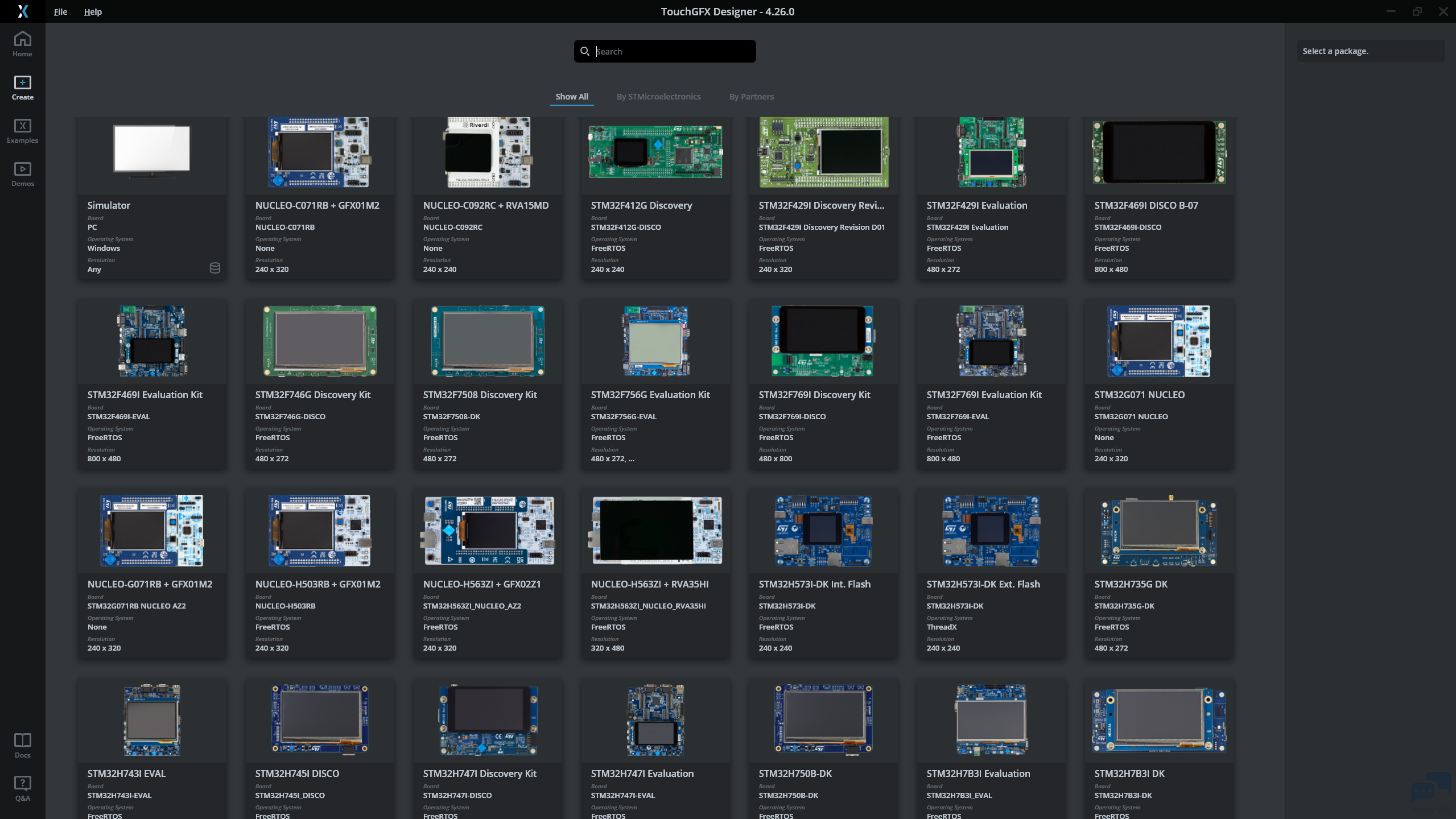
Task: Click the TouchGFX logo icon
Action: pyautogui.click(x=23, y=11)
